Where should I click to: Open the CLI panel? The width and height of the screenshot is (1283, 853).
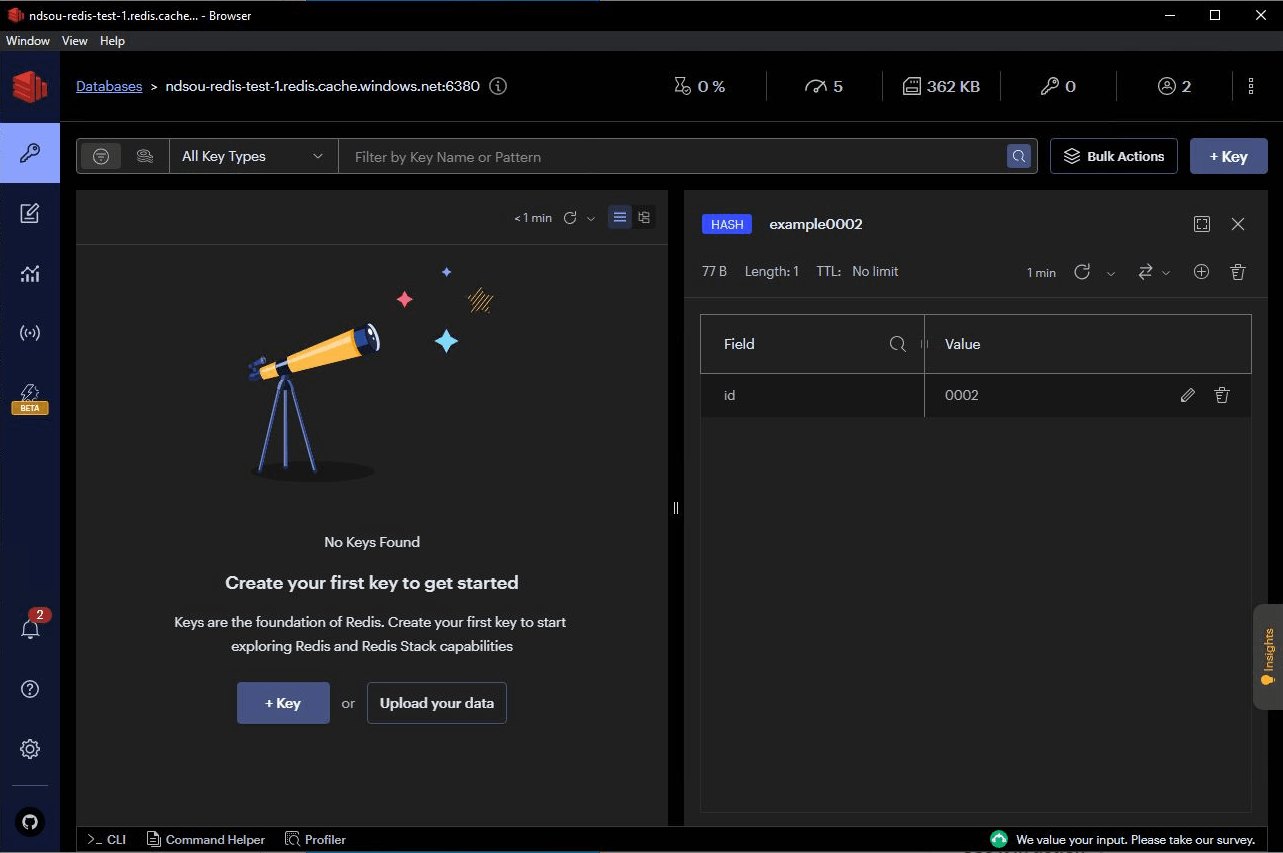107,840
